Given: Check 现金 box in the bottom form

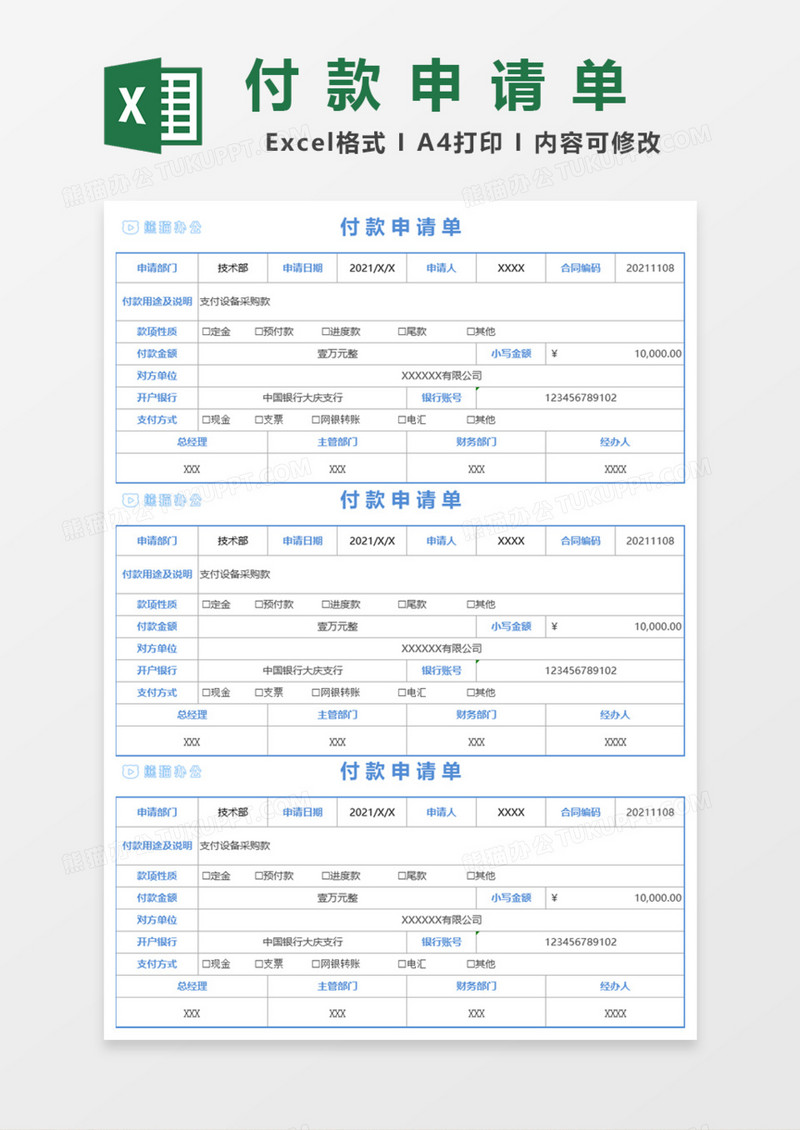Looking at the screenshot, I should coord(206,964).
